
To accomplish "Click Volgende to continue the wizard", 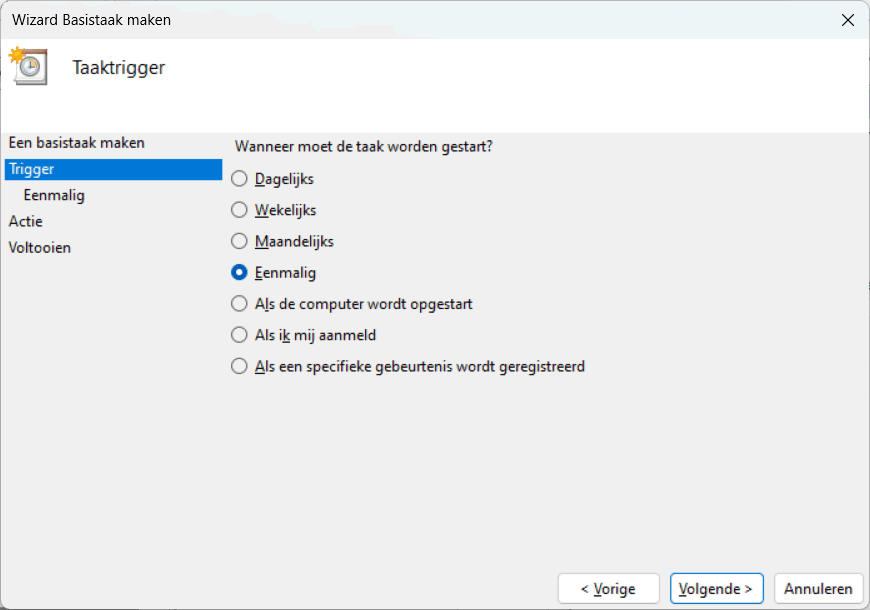I will click(x=717, y=589).
